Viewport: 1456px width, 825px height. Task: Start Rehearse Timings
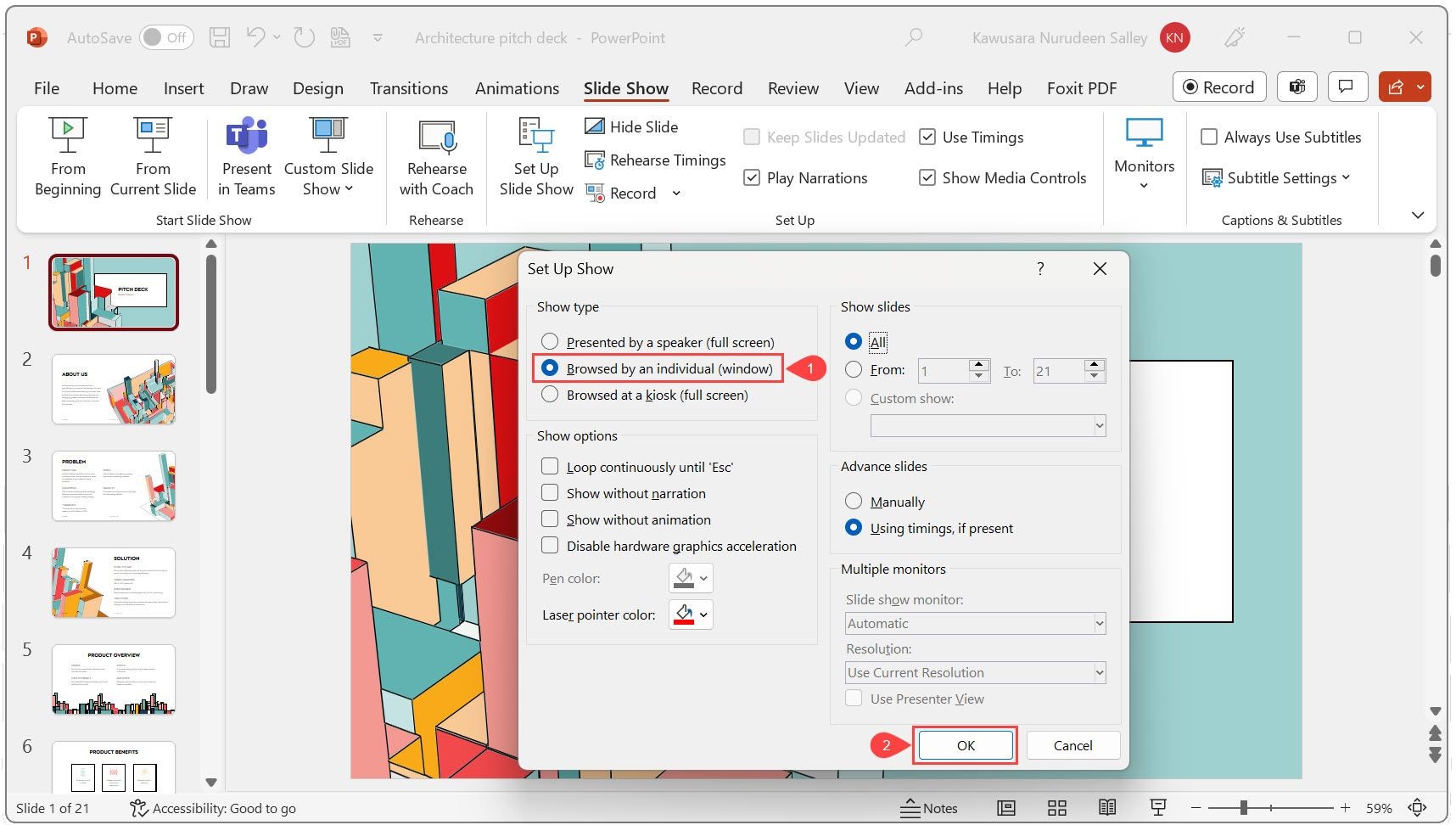click(x=655, y=160)
